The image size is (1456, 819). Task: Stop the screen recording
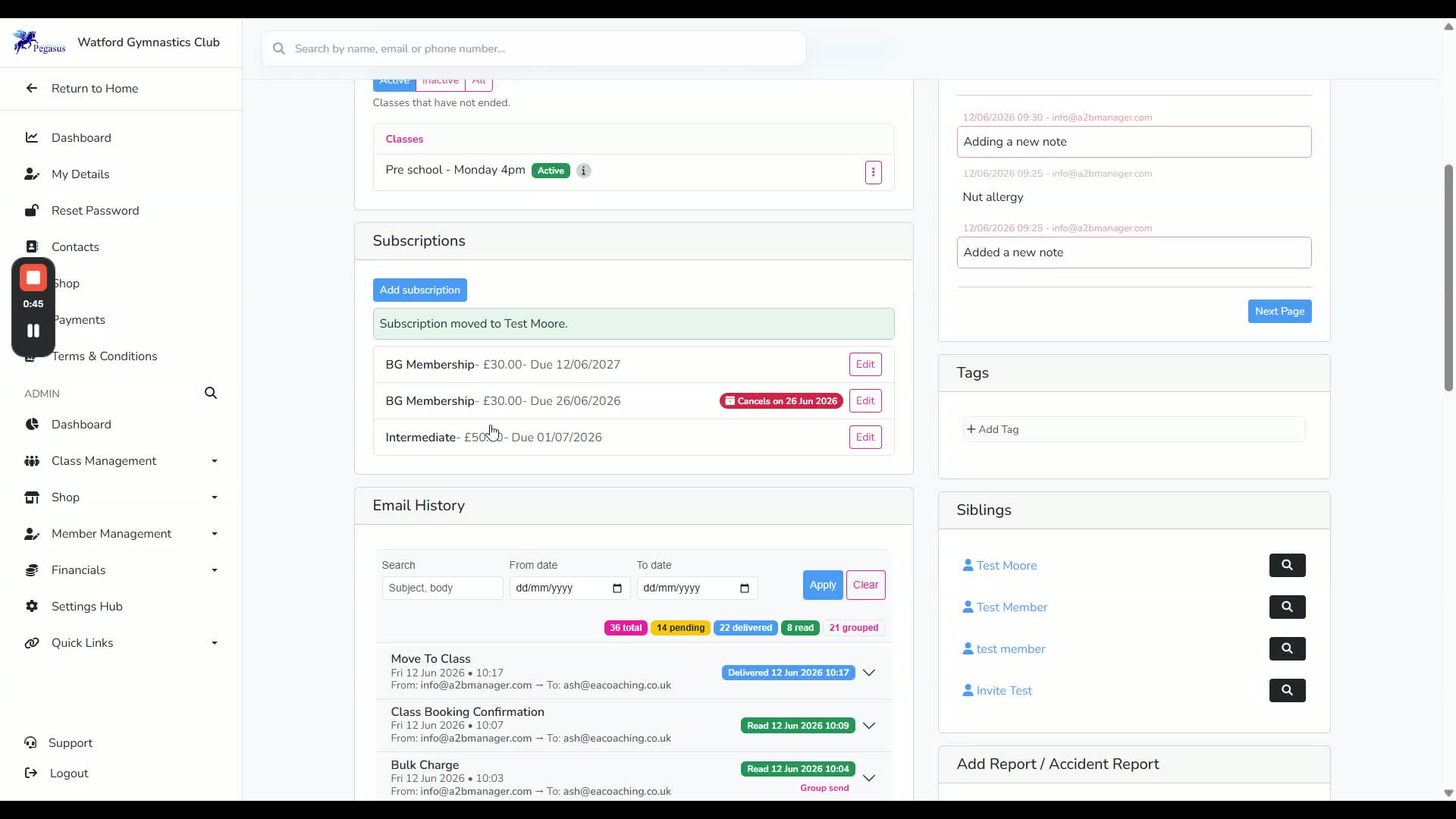pos(33,278)
